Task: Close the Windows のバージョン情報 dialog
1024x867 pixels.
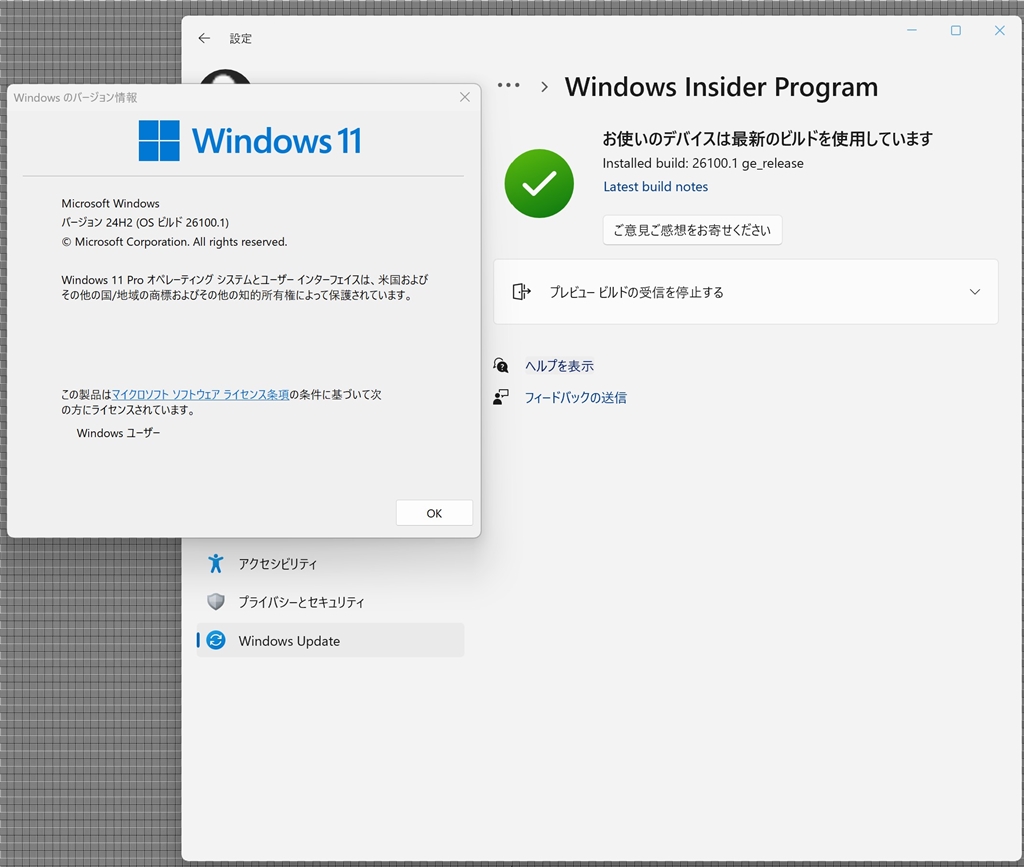Action: coord(465,97)
